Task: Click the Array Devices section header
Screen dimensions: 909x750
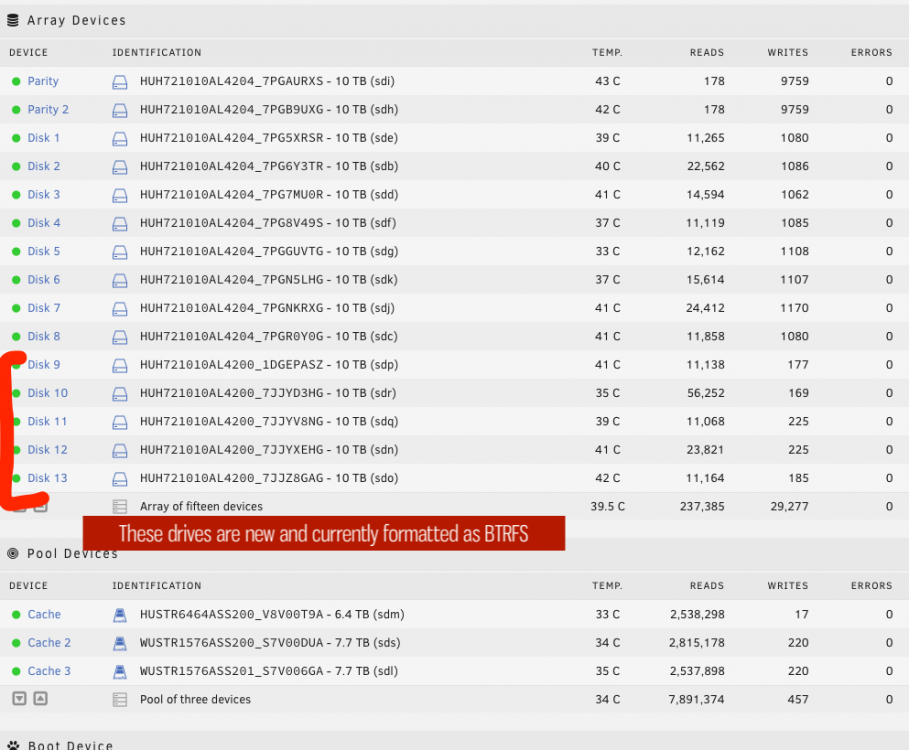Action: tap(77, 20)
